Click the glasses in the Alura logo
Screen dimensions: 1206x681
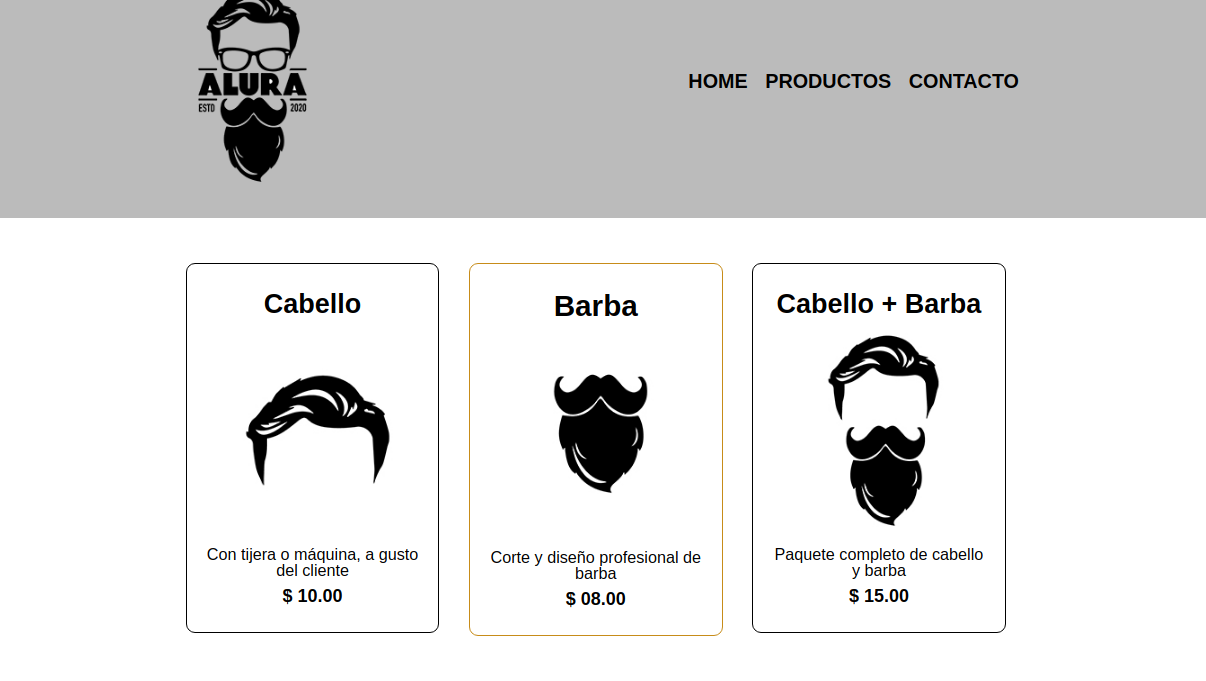(254, 58)
